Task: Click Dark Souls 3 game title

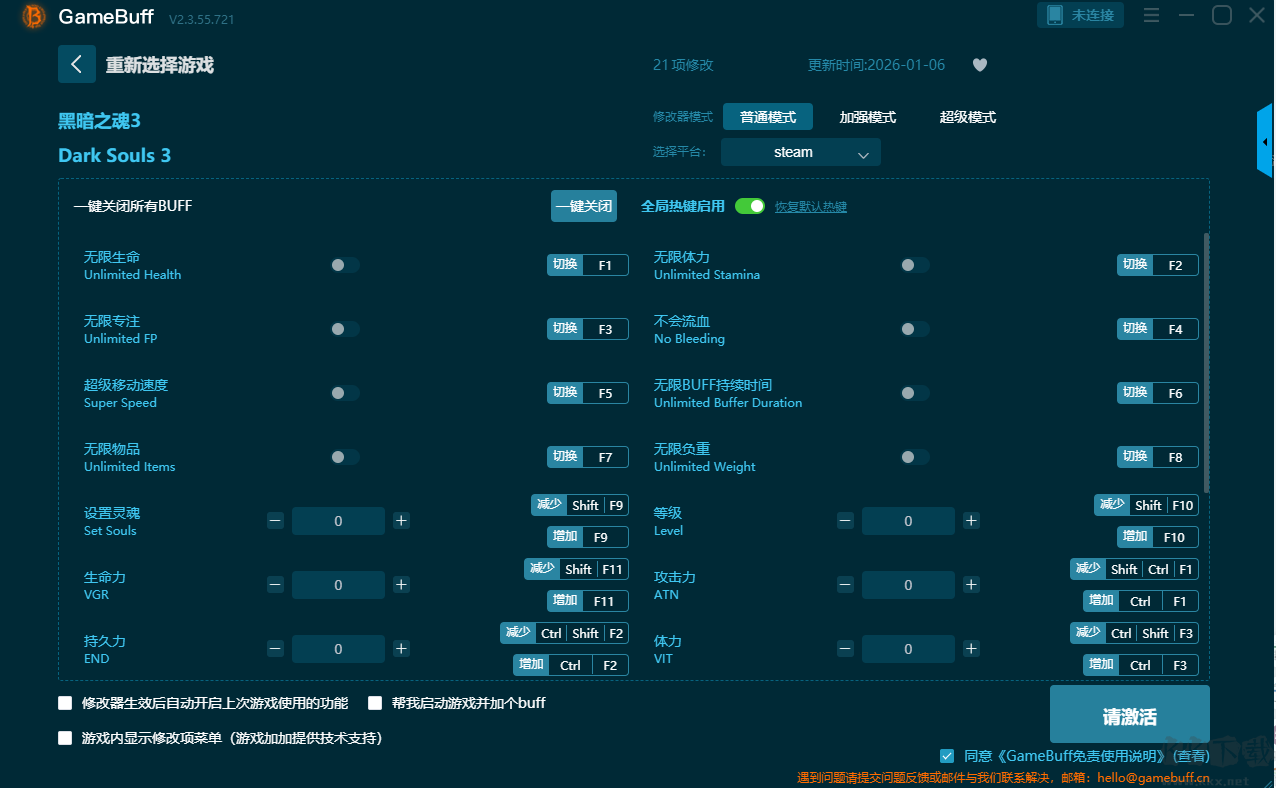Action: (x=114, y=155)
